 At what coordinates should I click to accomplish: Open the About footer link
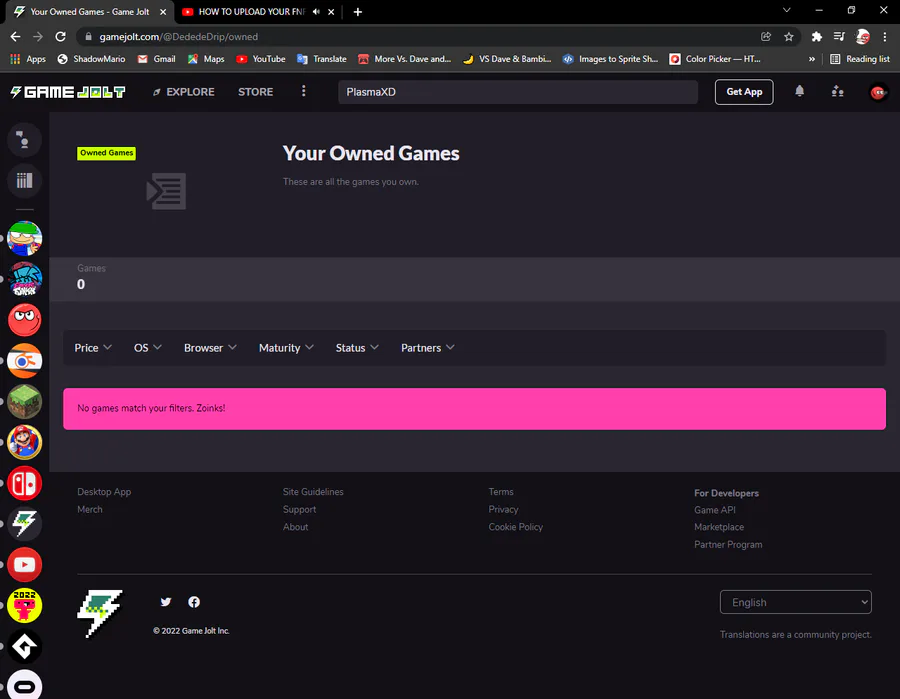coord(295,527)
